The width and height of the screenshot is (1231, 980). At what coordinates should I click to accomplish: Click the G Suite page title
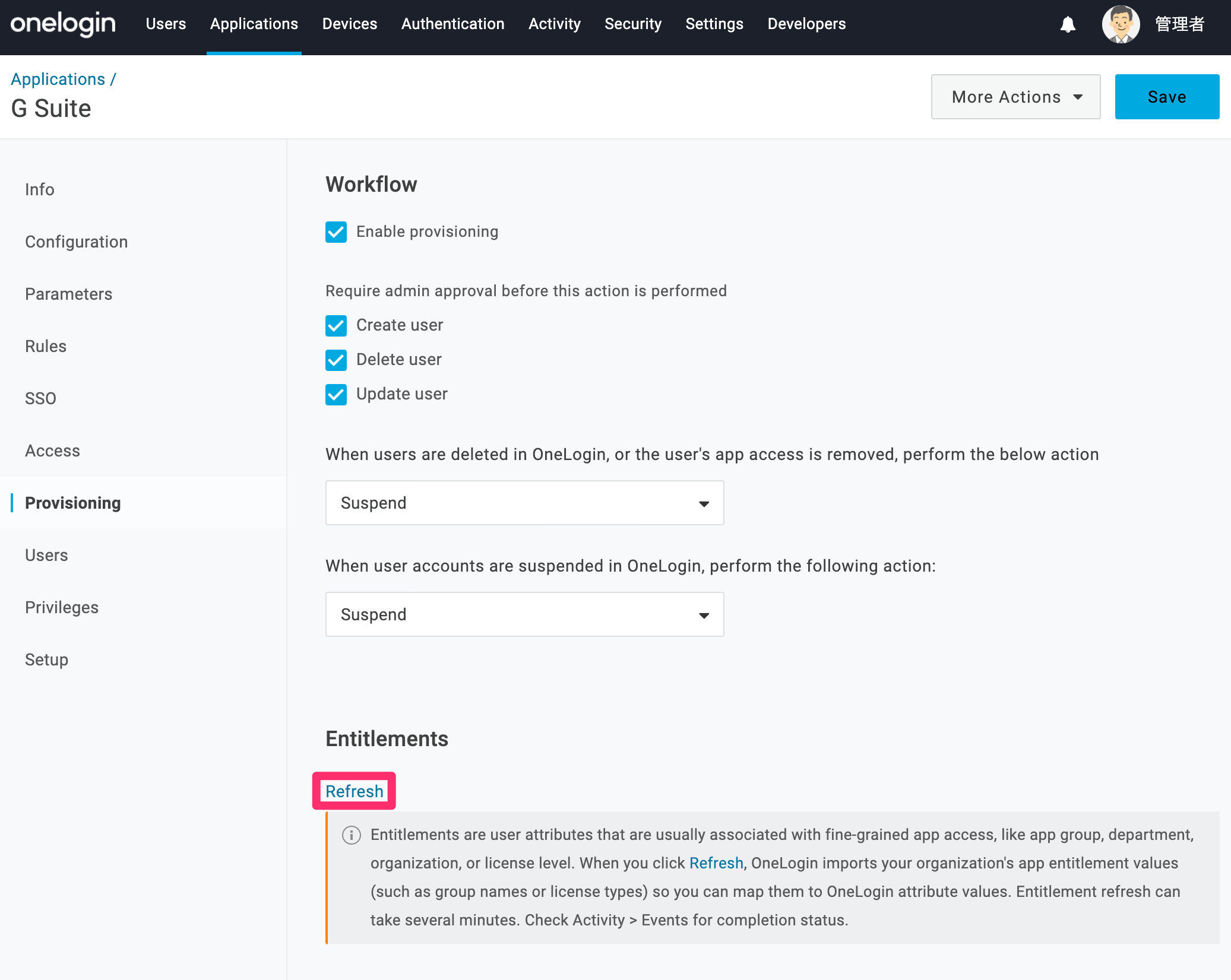[51, 109]
